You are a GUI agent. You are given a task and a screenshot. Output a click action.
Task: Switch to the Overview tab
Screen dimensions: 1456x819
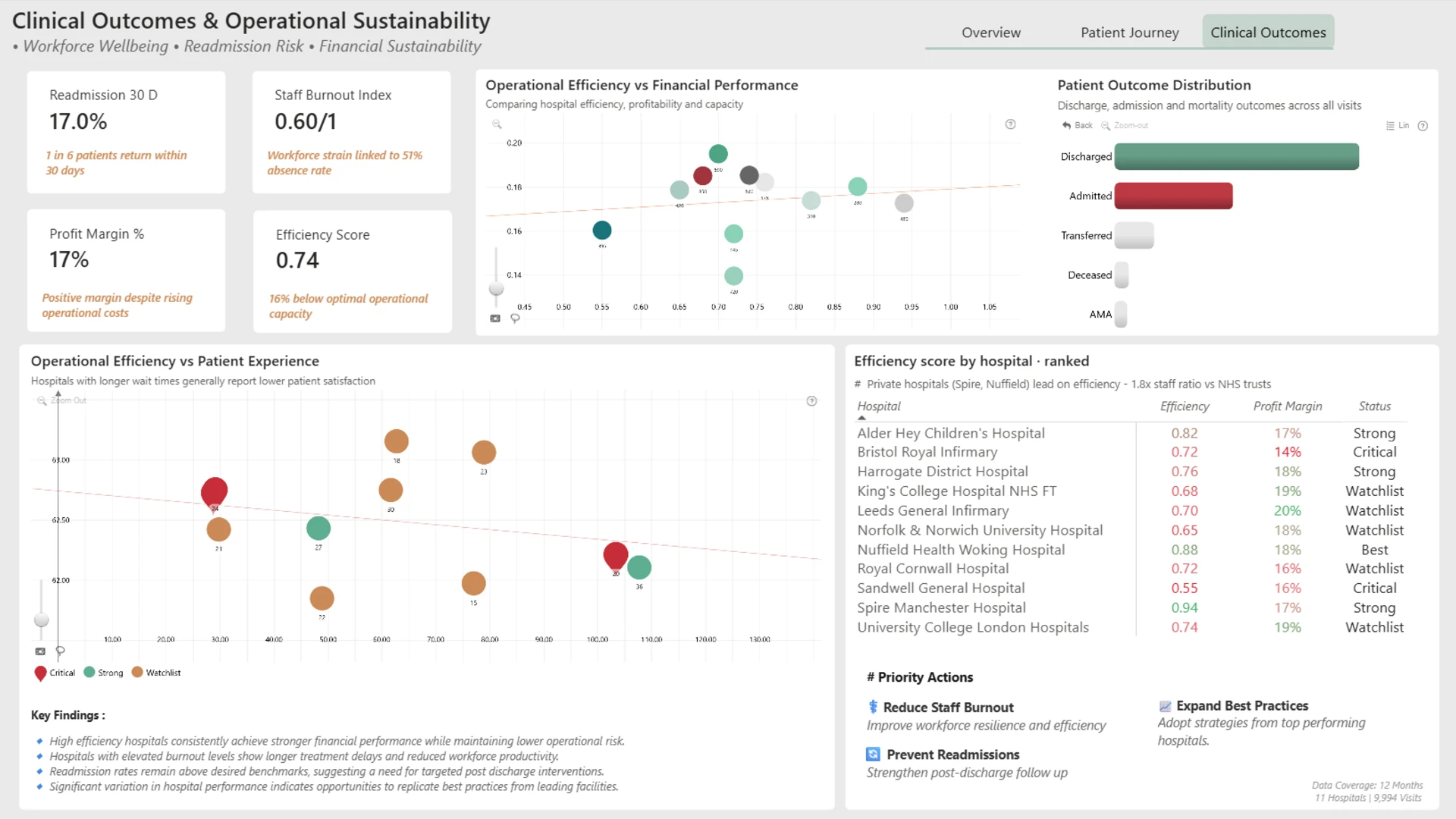[991, 33]
